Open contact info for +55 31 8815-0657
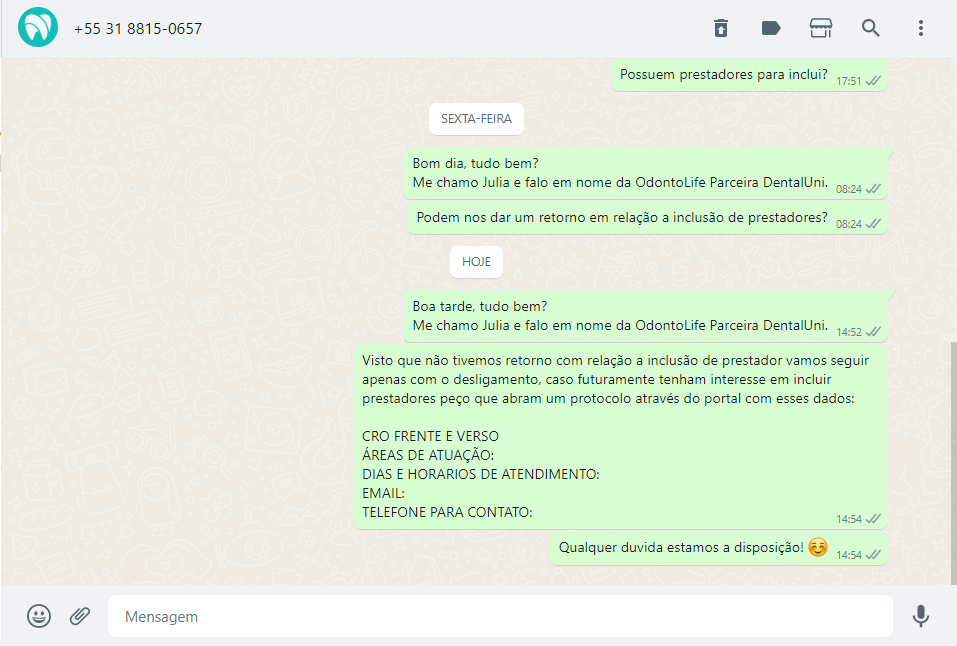The image size is (957, 646). pyautogui.click(x=138, y=29)
